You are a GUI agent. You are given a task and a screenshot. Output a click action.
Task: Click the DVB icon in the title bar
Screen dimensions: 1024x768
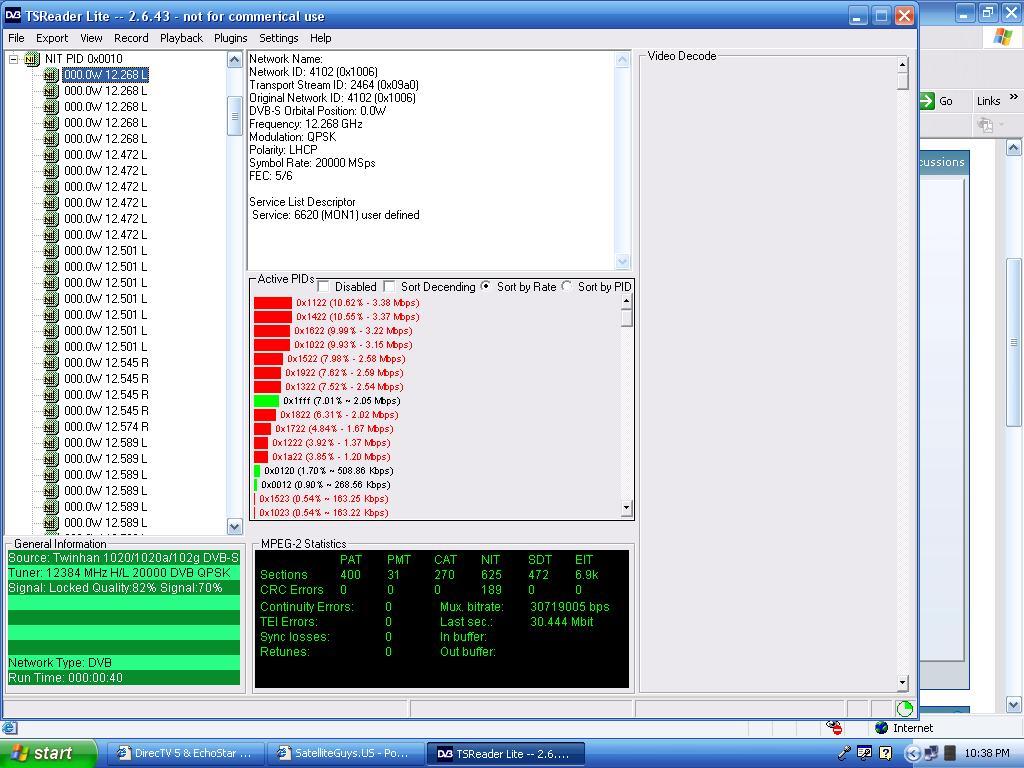pos(13,16)
